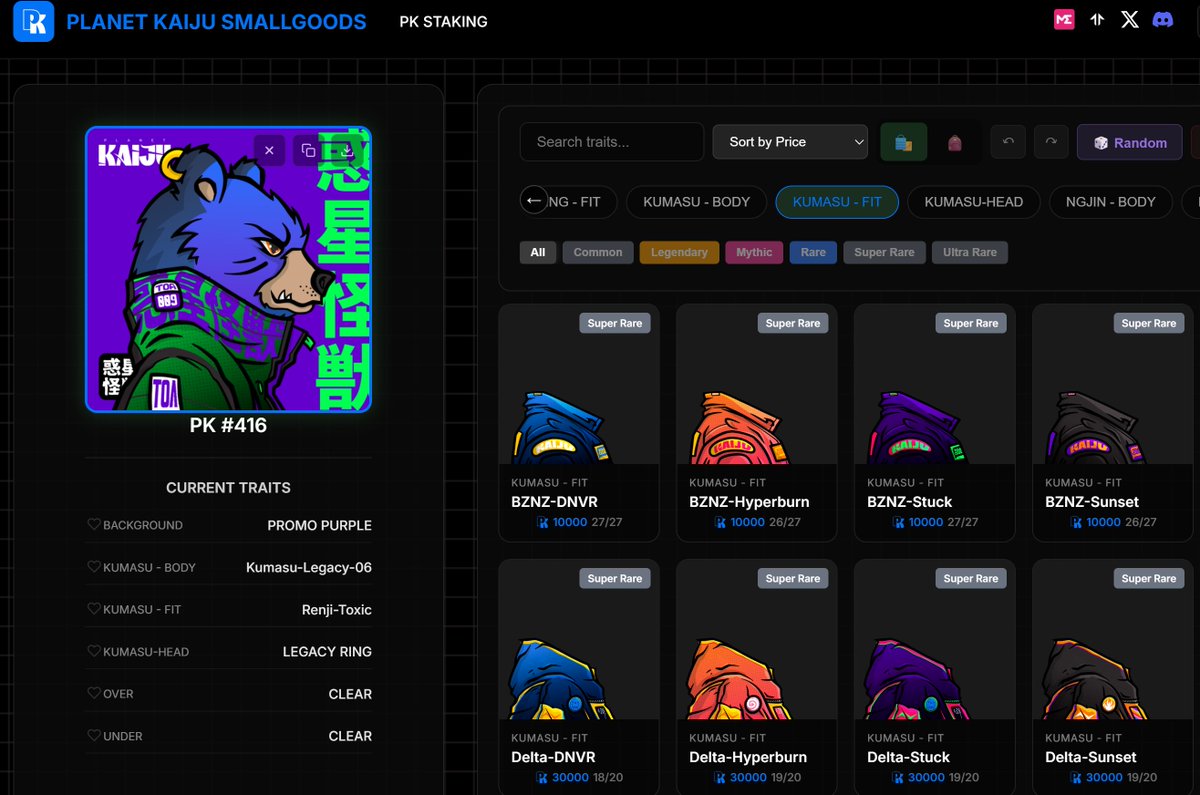Filter by Ultra Rare rarity

click(970, 252)
